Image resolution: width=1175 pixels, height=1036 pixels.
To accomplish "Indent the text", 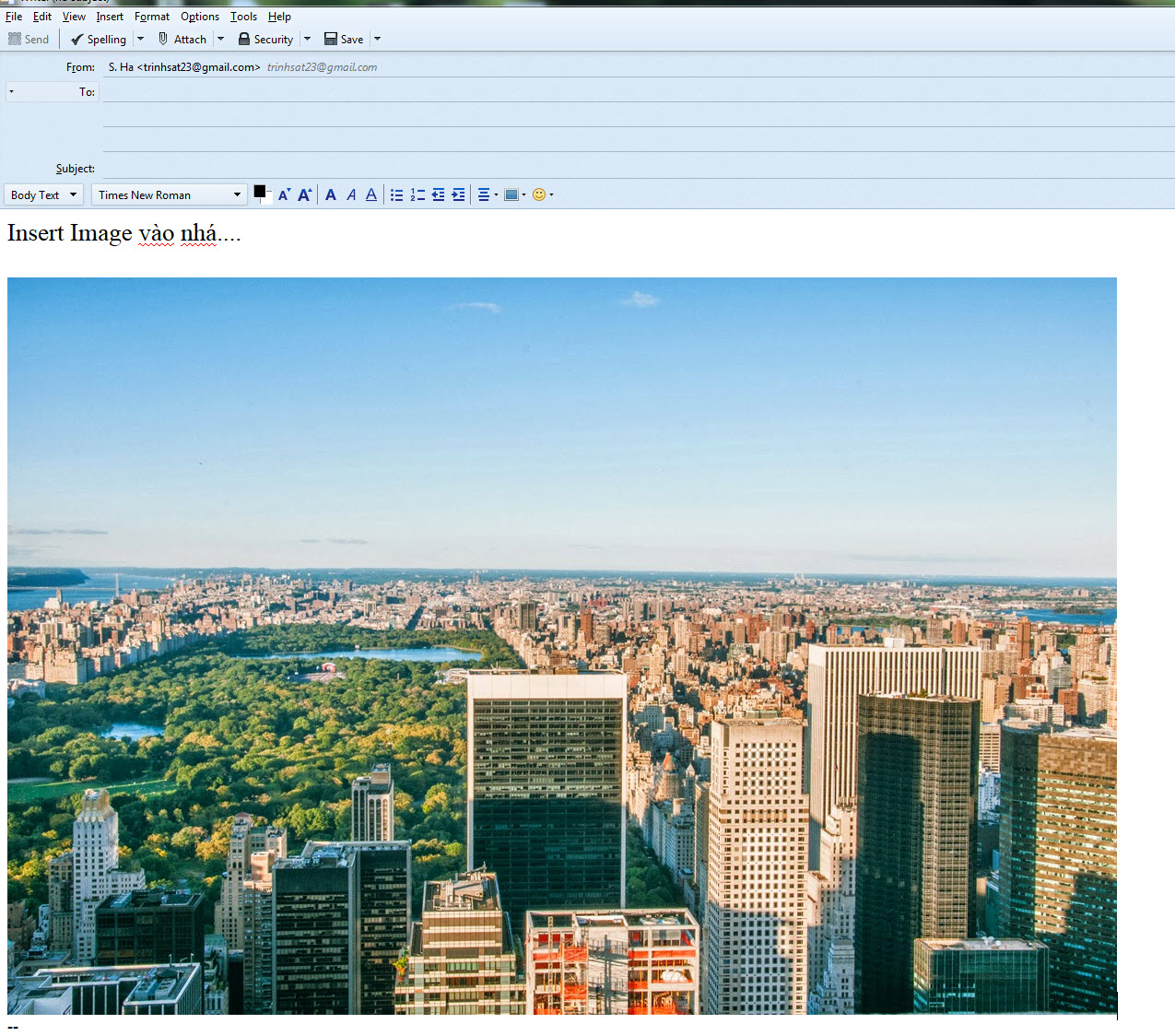I will pyautogui.click(x=458, y=194).
